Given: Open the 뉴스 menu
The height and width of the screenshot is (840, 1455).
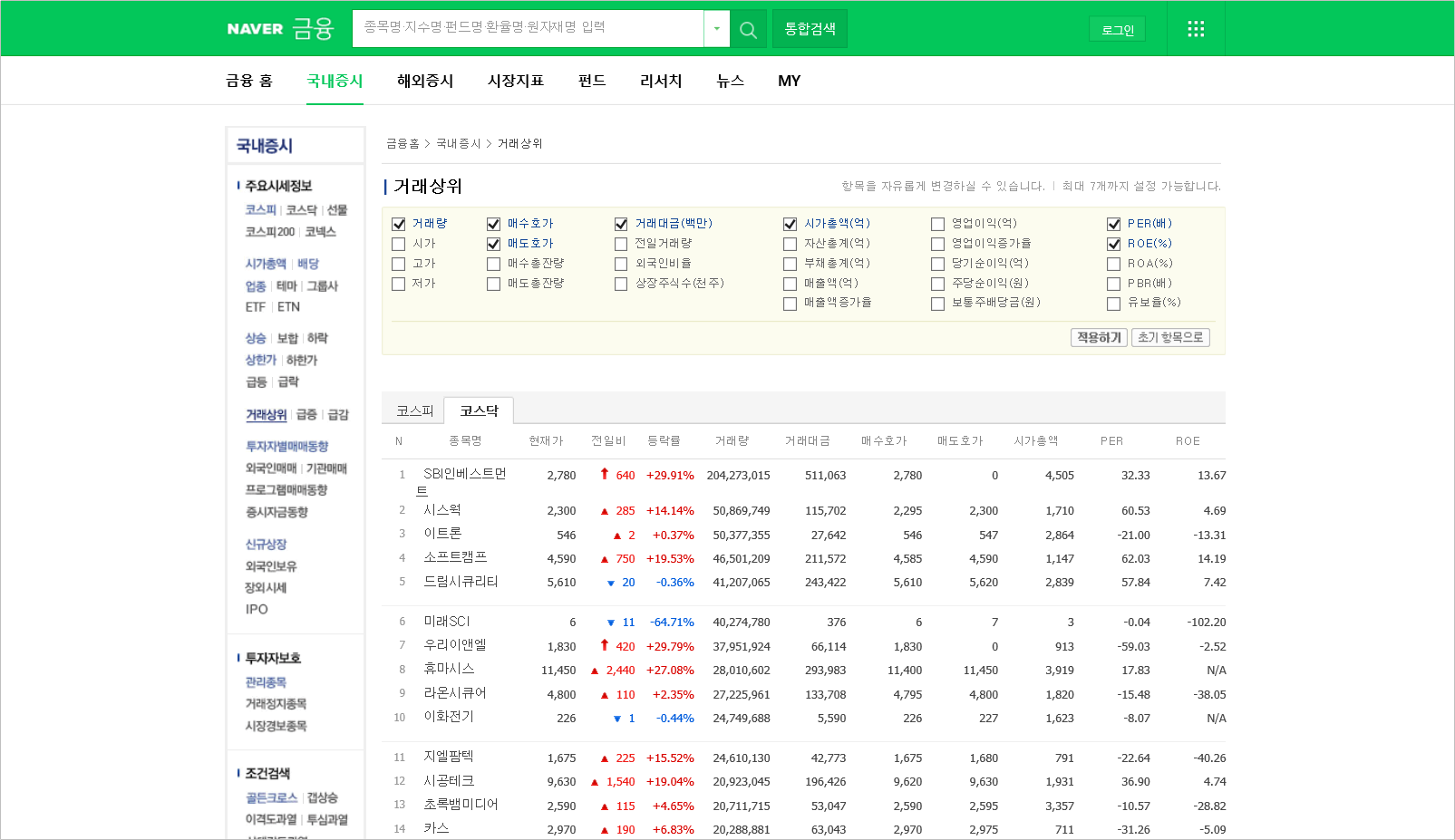Looking at the screenshot, I should [x=730, y=81].
